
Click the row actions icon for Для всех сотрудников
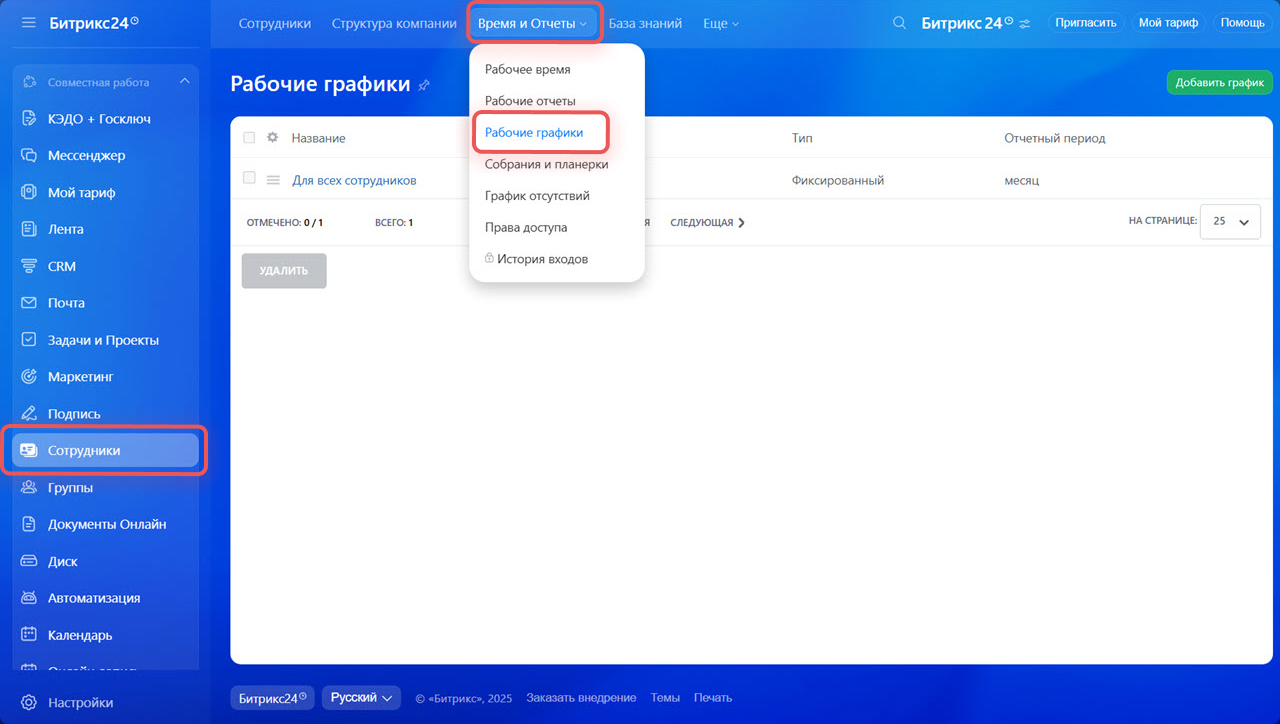click(273, 180)
